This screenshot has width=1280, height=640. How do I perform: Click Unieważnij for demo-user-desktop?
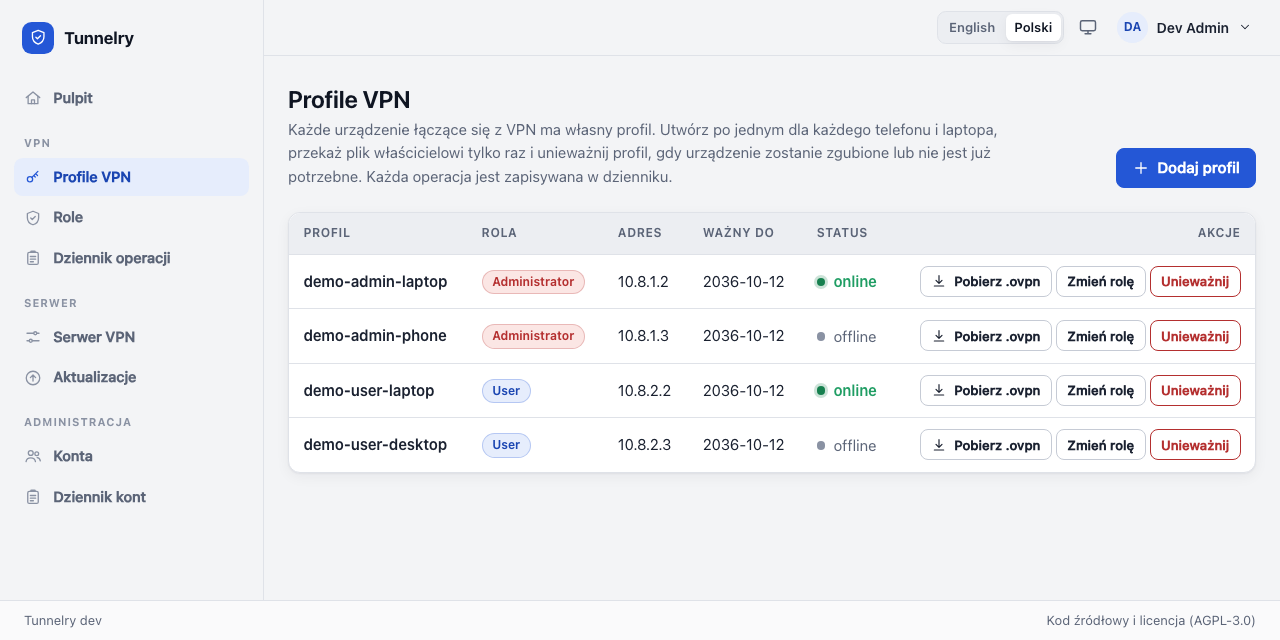pos(1195,445)
